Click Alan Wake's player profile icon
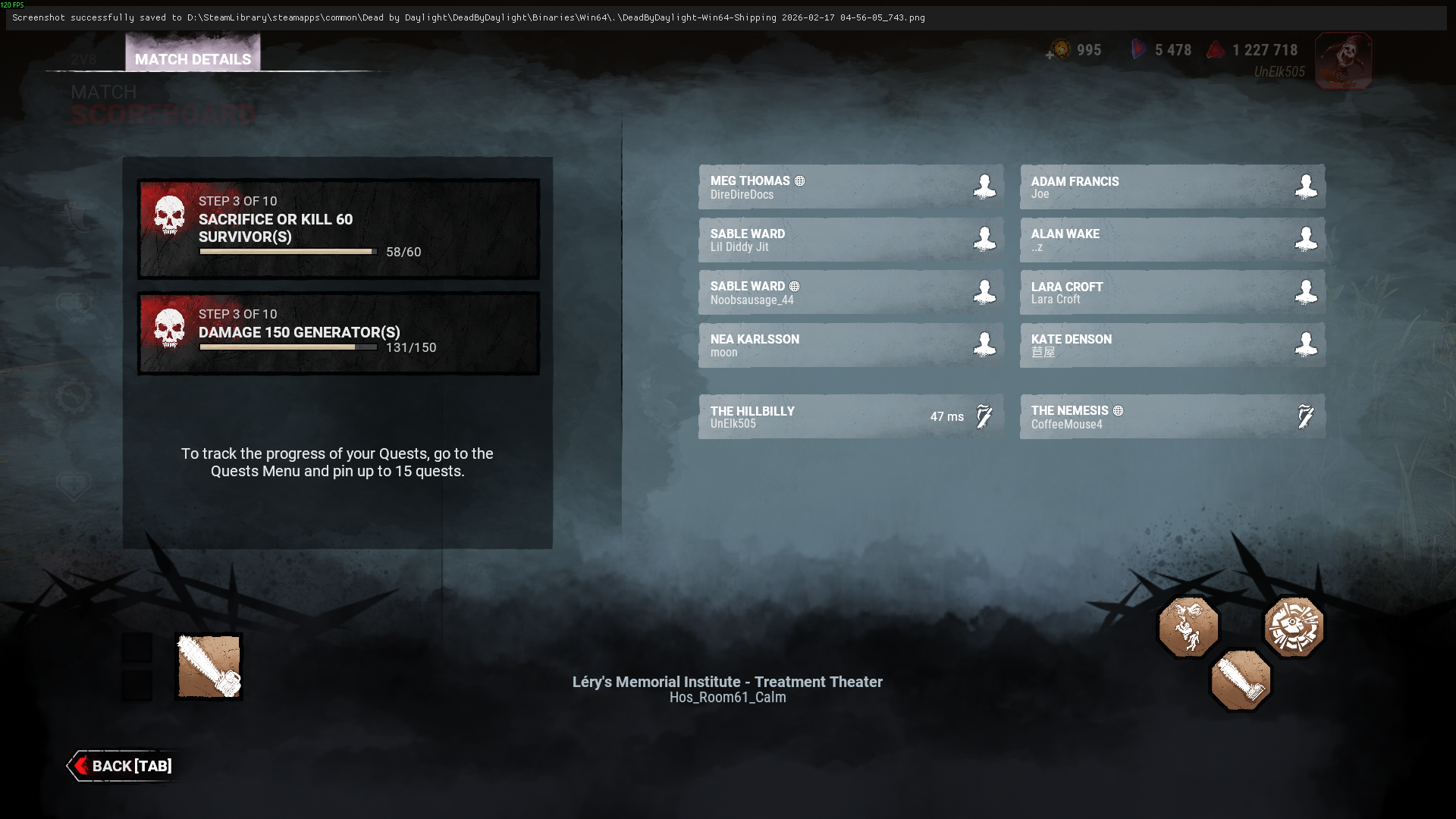 tap(1306, 239)
